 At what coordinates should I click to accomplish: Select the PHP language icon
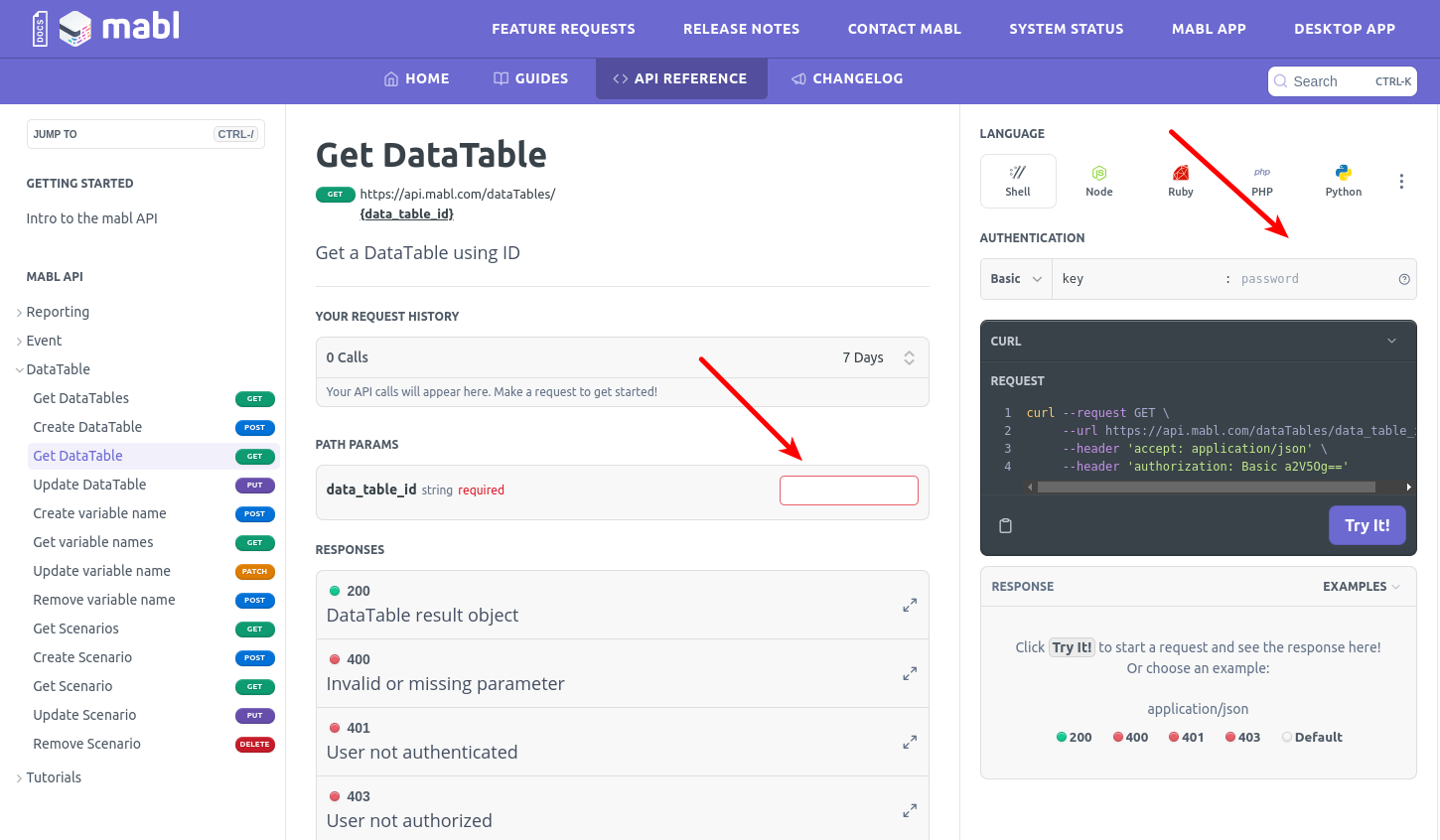point(1262,181)
